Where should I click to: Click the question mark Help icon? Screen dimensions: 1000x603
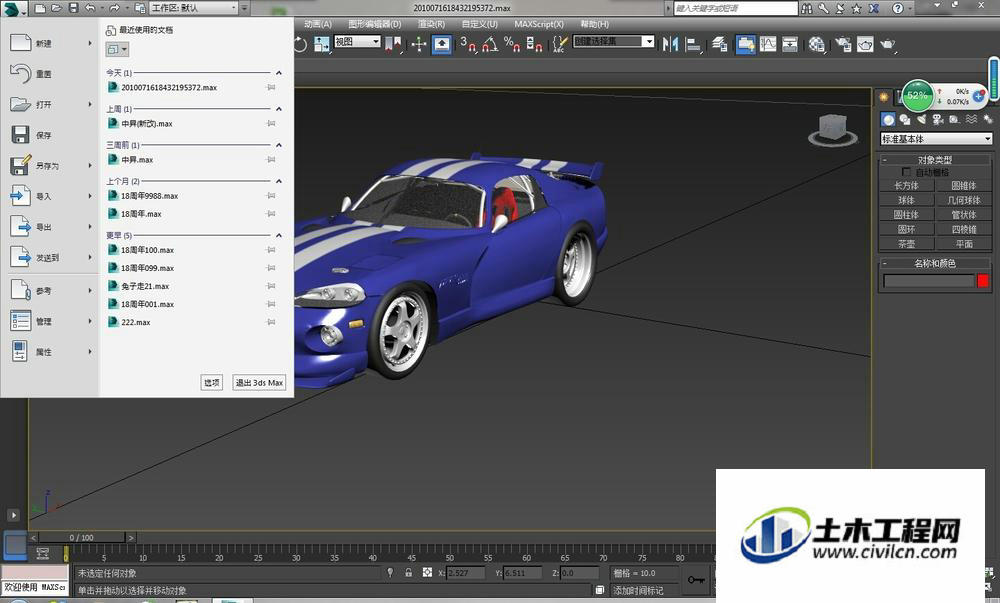[897, 8]
